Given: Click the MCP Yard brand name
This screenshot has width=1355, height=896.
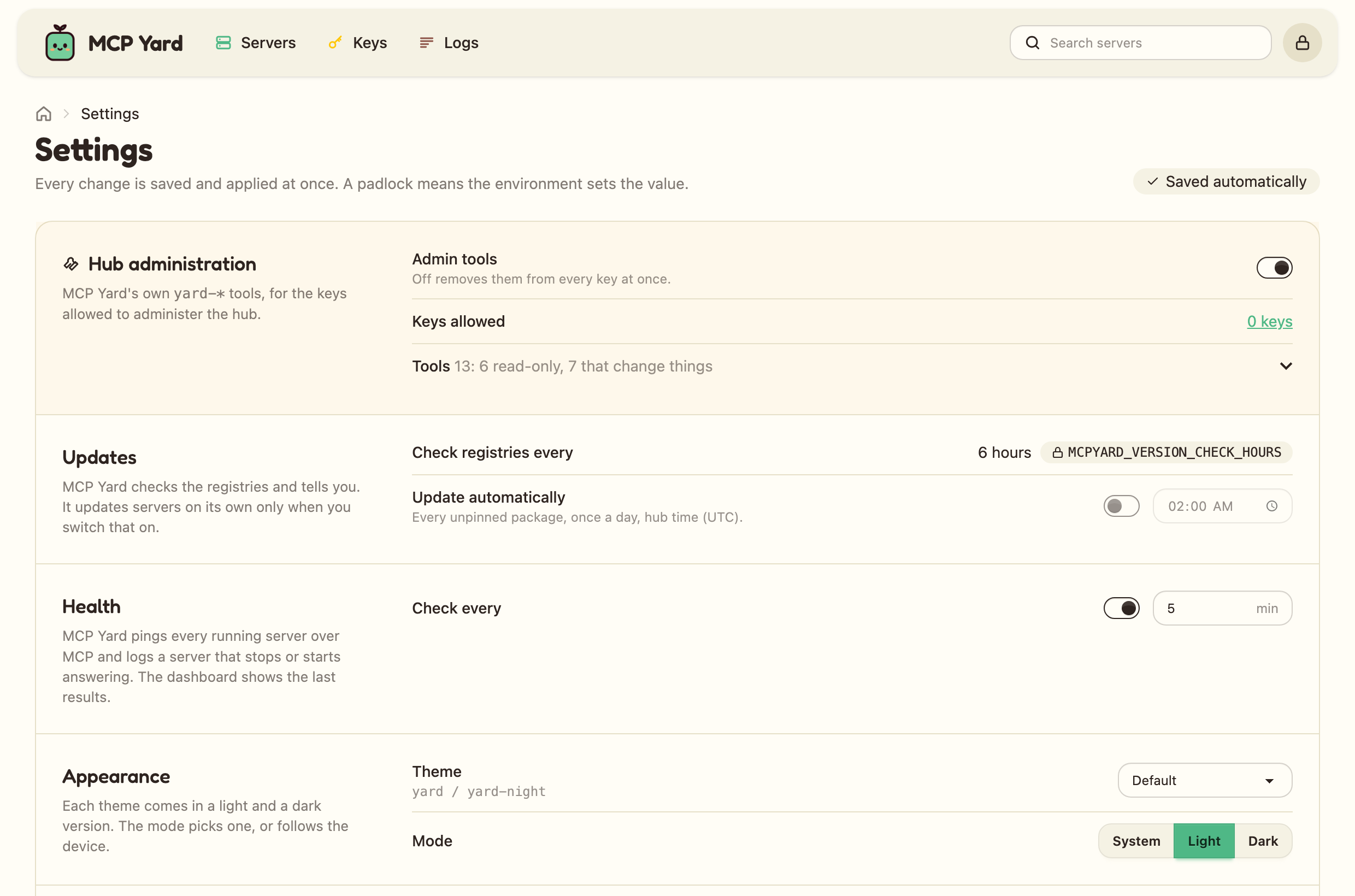Looking at the screenshot, I should click(135, 43).
